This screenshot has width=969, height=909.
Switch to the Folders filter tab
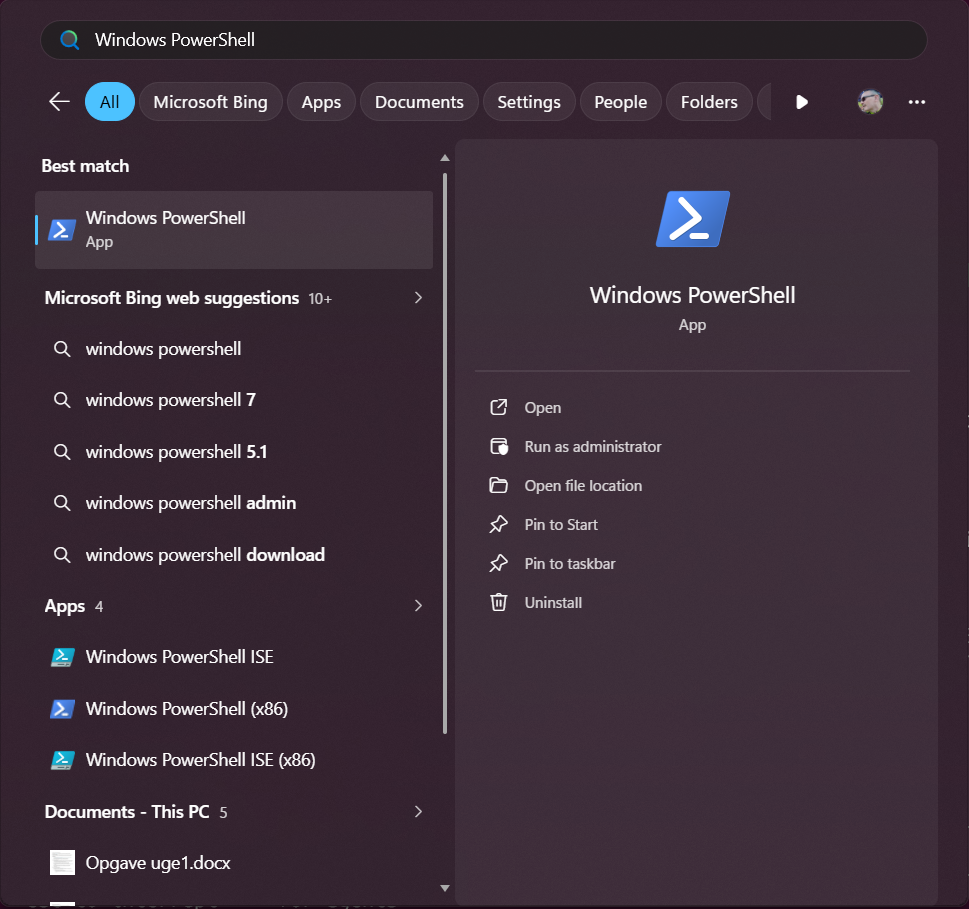(x=709, y=102)
